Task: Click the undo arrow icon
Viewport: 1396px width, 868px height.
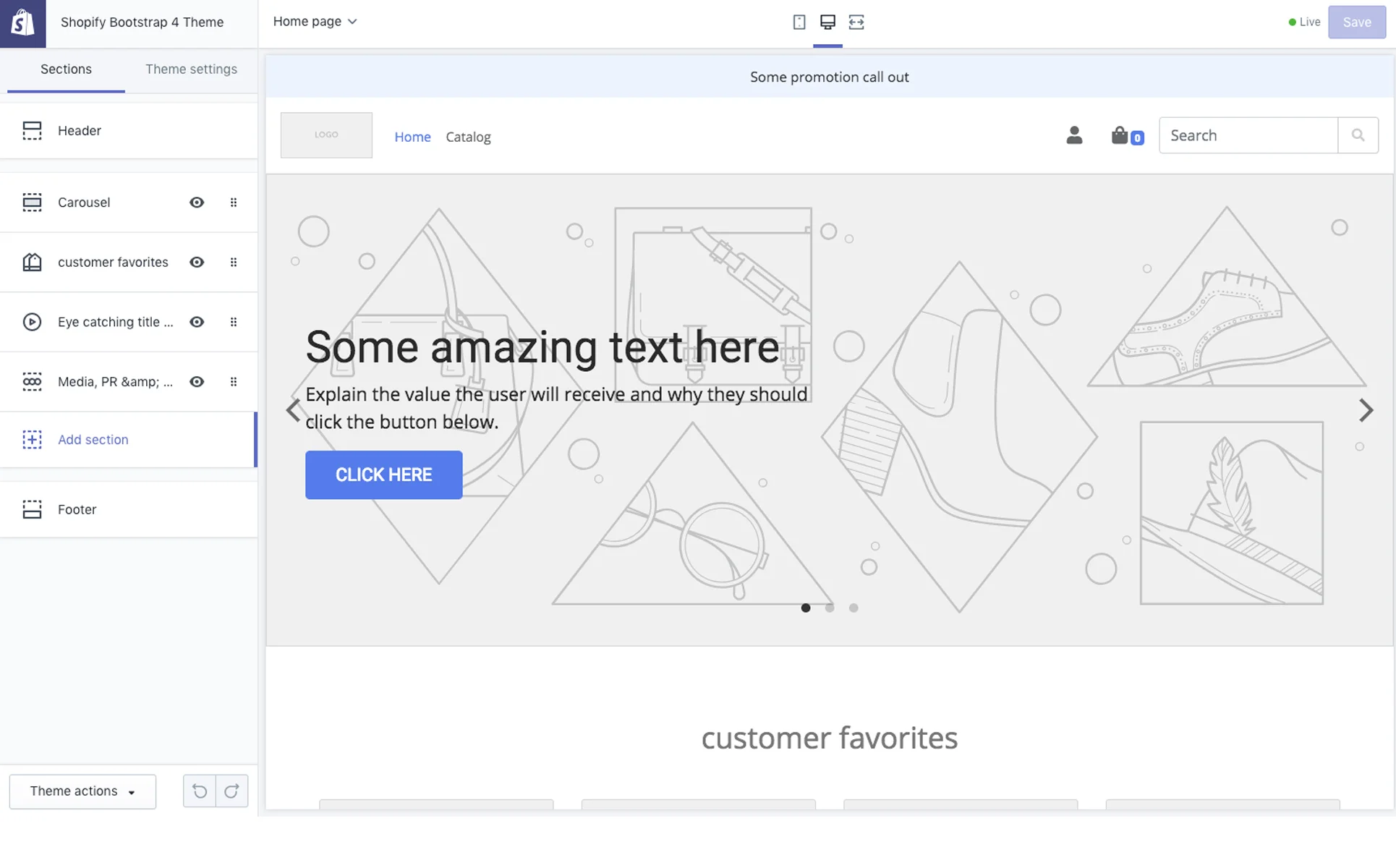Action: 200,791
